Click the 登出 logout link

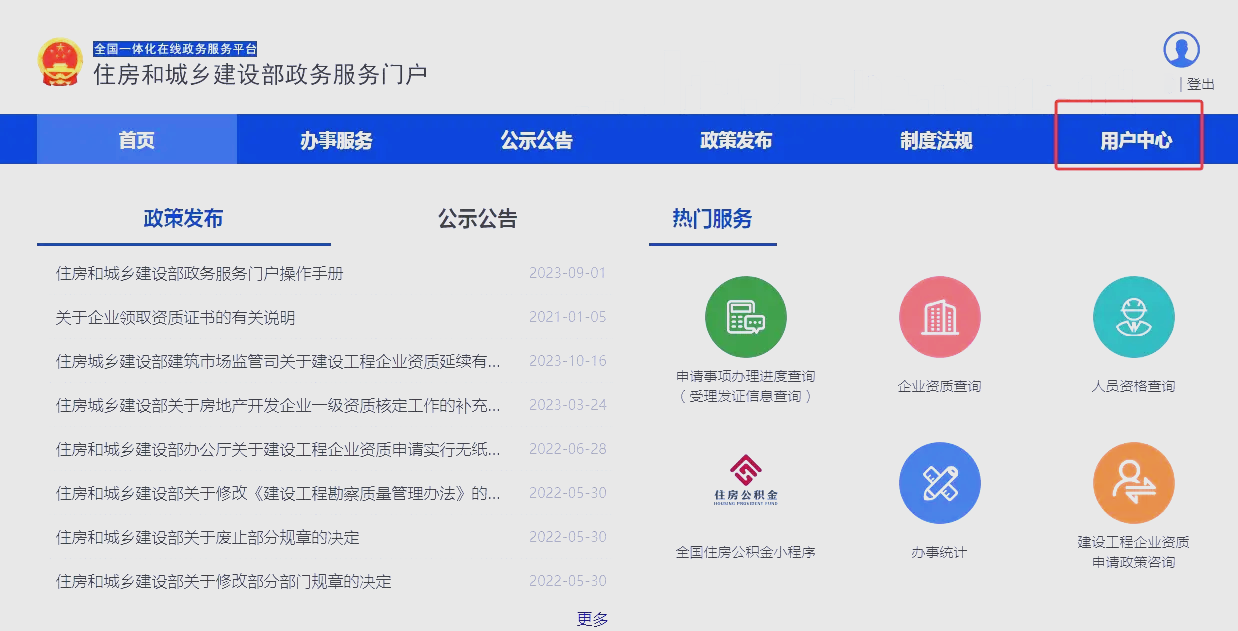1201,84
